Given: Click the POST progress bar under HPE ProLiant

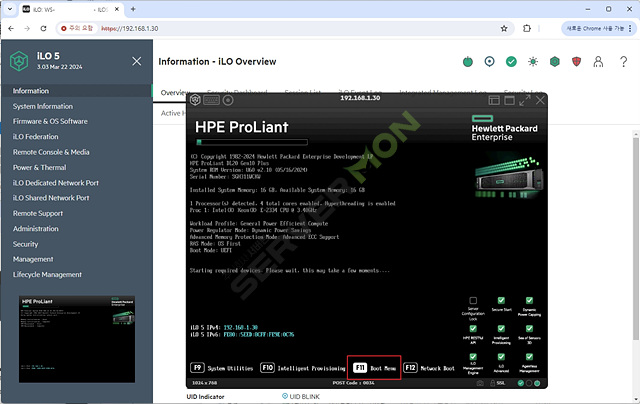Looking at the screenshot, I should [x=252, y=142].
